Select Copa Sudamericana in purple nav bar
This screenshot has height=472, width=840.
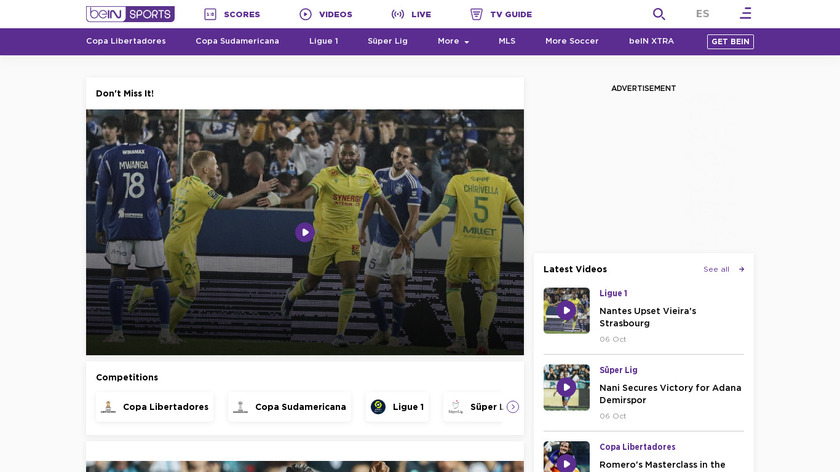pos(237,41)
